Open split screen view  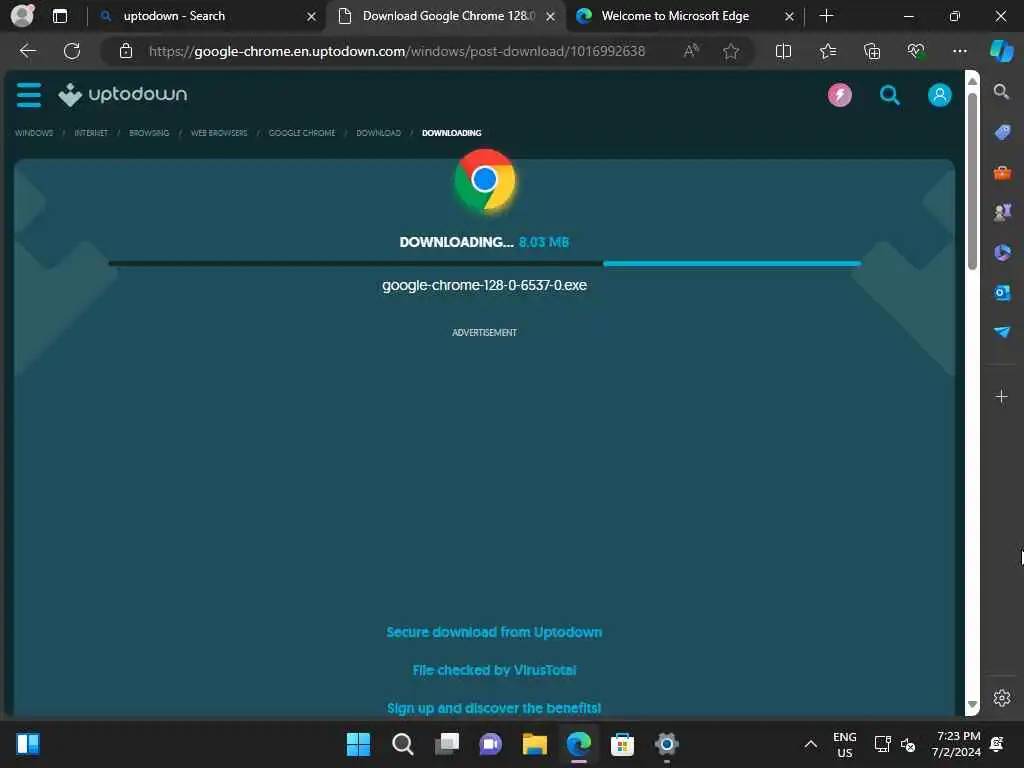tap(783, 51)
